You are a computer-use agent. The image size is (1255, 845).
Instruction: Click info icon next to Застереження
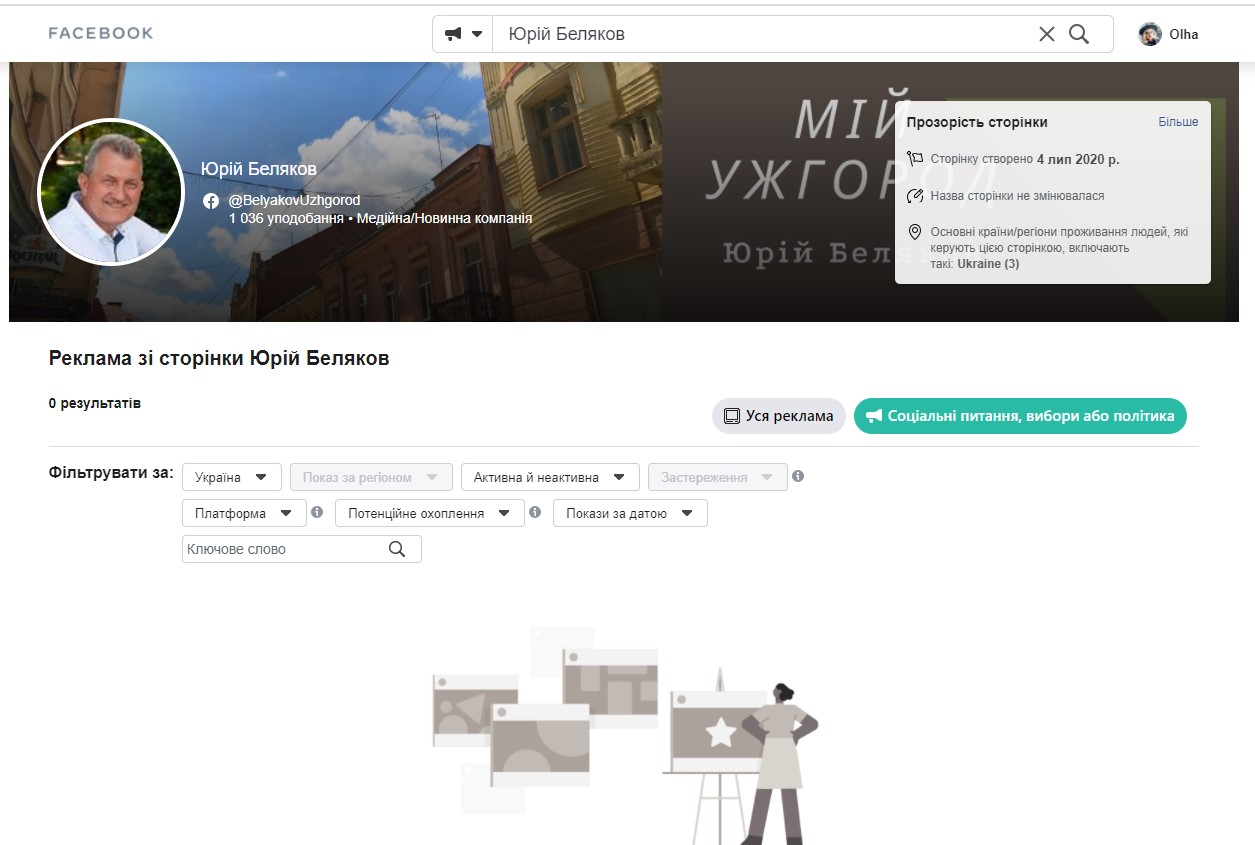click(x=798, y=476)
